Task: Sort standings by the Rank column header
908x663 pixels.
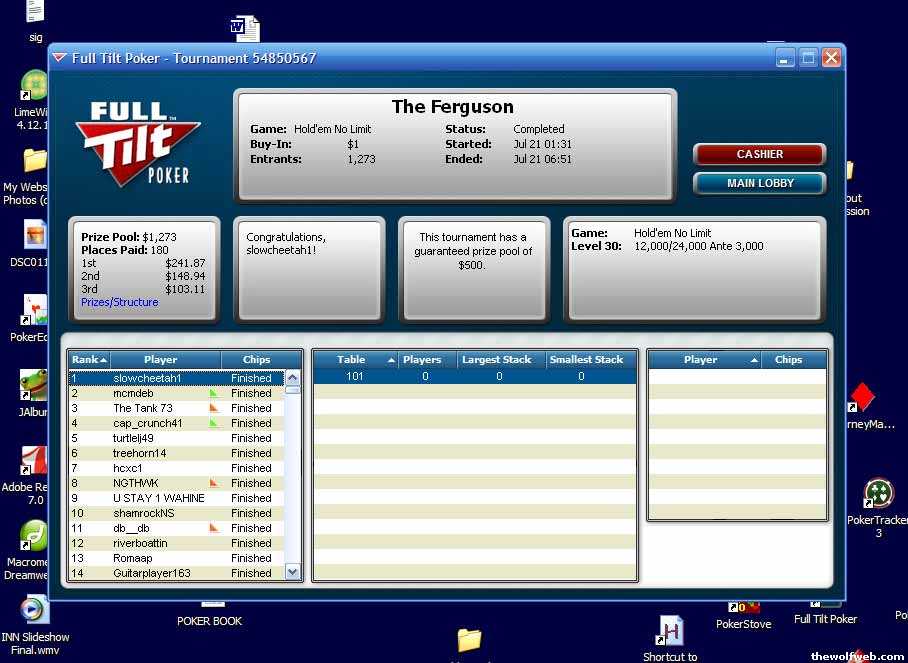Action: (x=89, y=360)
